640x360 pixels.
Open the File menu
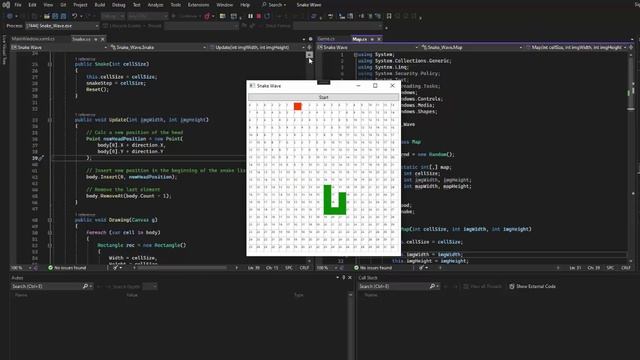coord(18,5)
